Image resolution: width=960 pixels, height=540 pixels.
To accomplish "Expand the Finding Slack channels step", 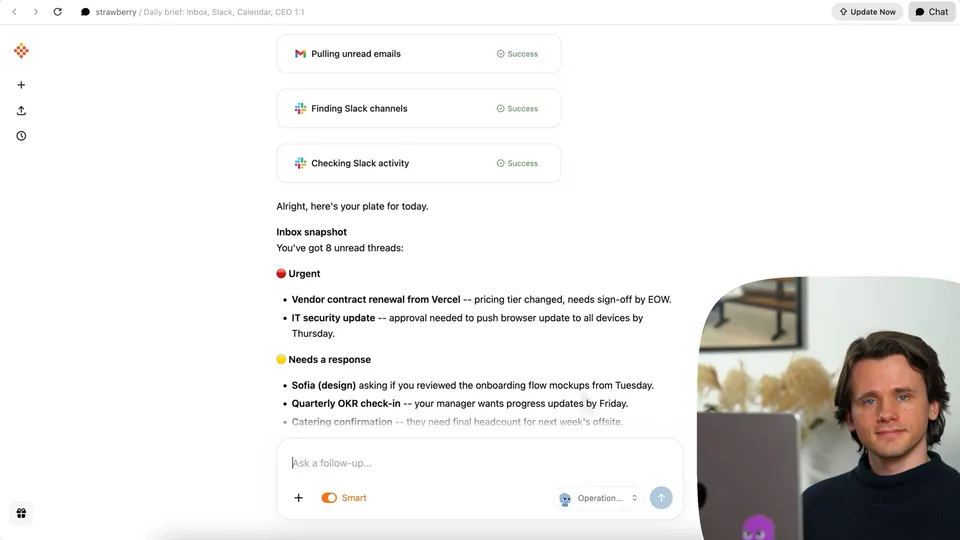I will (419, 108).
